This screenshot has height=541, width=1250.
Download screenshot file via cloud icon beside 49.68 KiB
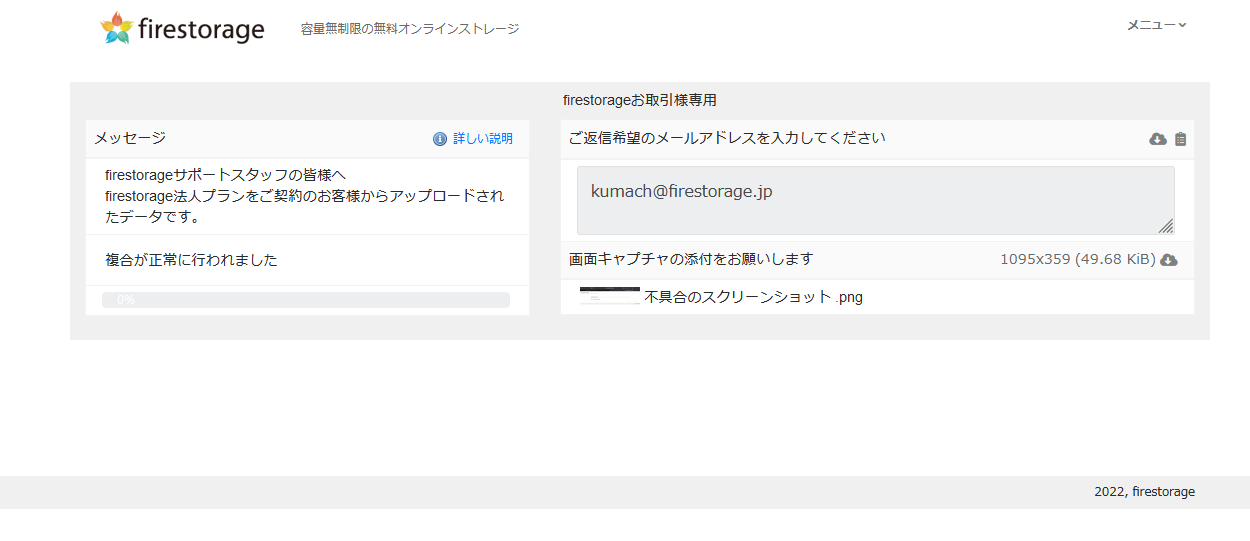(x=1169, y=260)
